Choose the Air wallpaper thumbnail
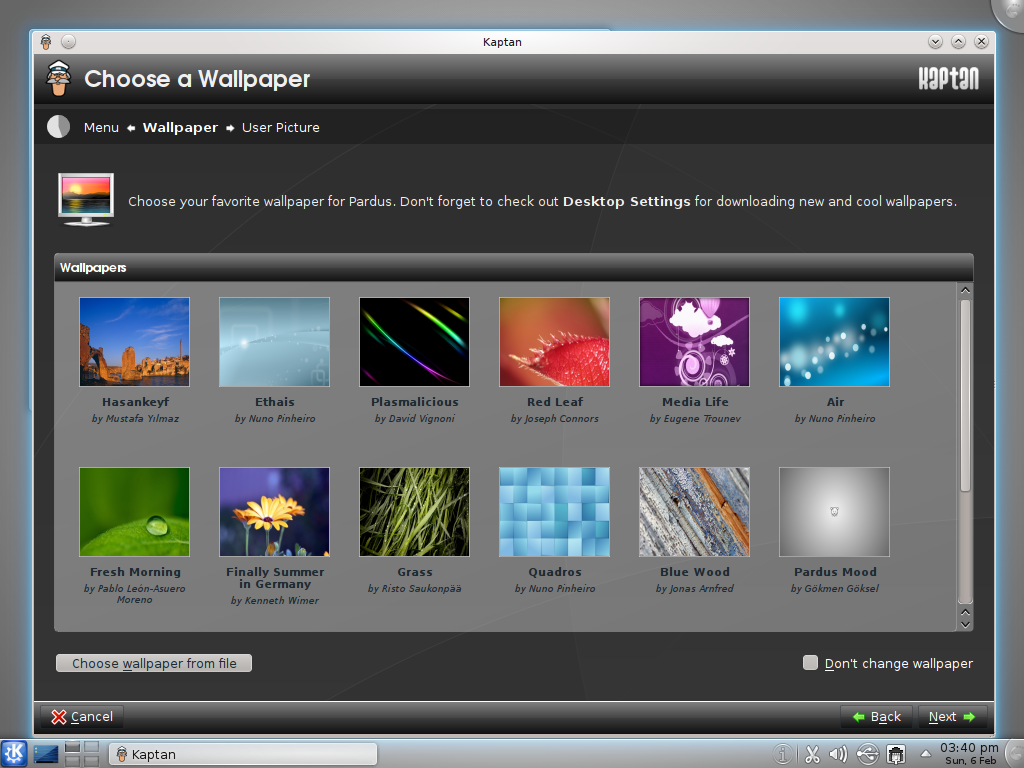Image resolution: width=1024 pixels, height=768 pixels. pyautogui.click(x=834, y=342)
